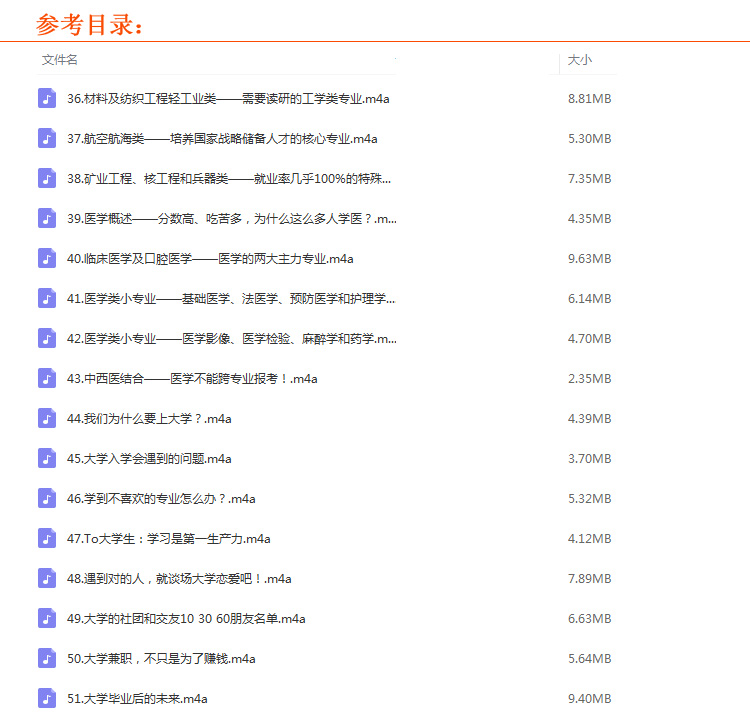Screen dimensions: 750x725
Task: Open 38.矿业工程、核工程和兵器类 file
Action: [229, 178]
